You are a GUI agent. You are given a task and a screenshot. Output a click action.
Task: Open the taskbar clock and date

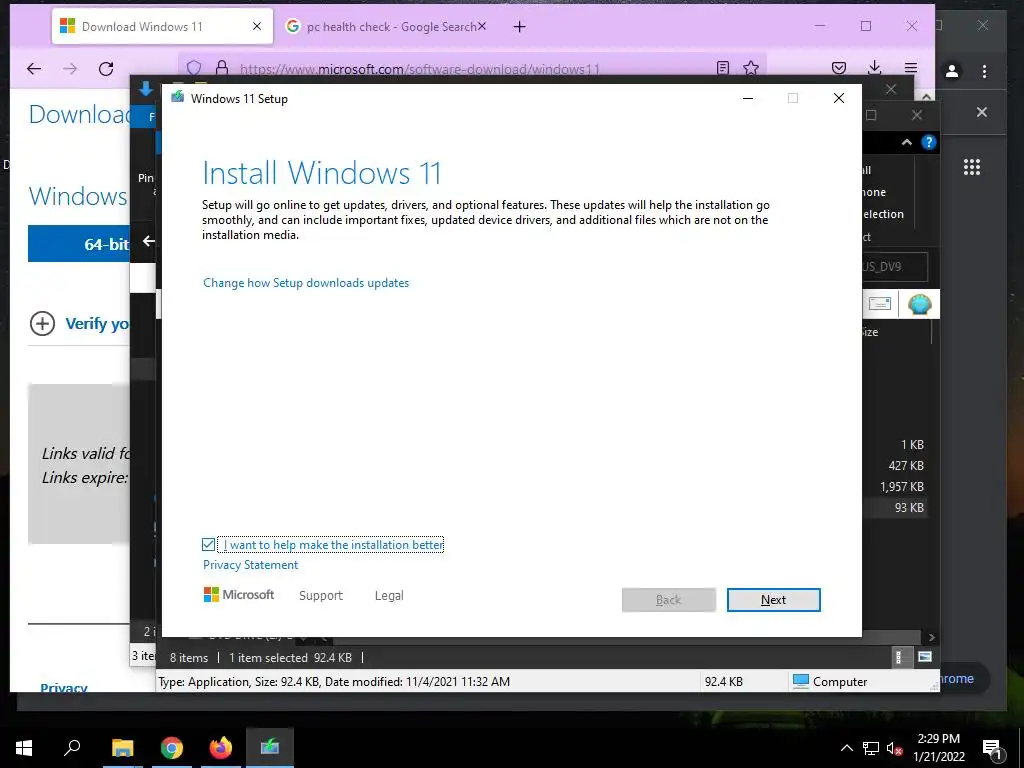click(938, 748)
